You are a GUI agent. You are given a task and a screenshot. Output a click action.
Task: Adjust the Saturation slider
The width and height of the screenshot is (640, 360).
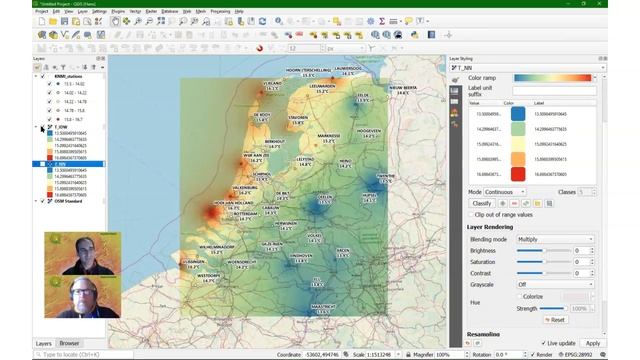tap(543, 262)
